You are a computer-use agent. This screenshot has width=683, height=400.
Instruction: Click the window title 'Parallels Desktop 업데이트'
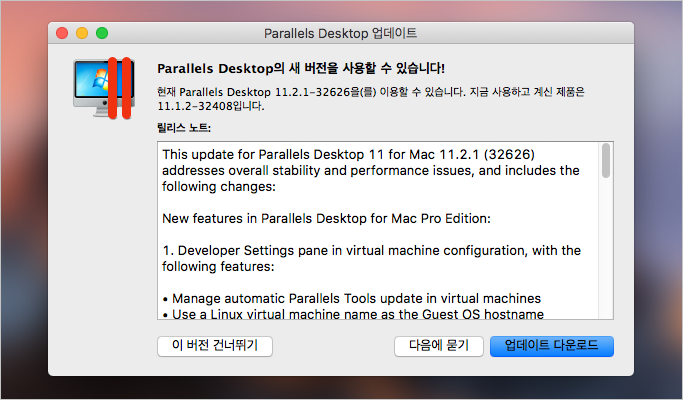[x=341, y=33]
